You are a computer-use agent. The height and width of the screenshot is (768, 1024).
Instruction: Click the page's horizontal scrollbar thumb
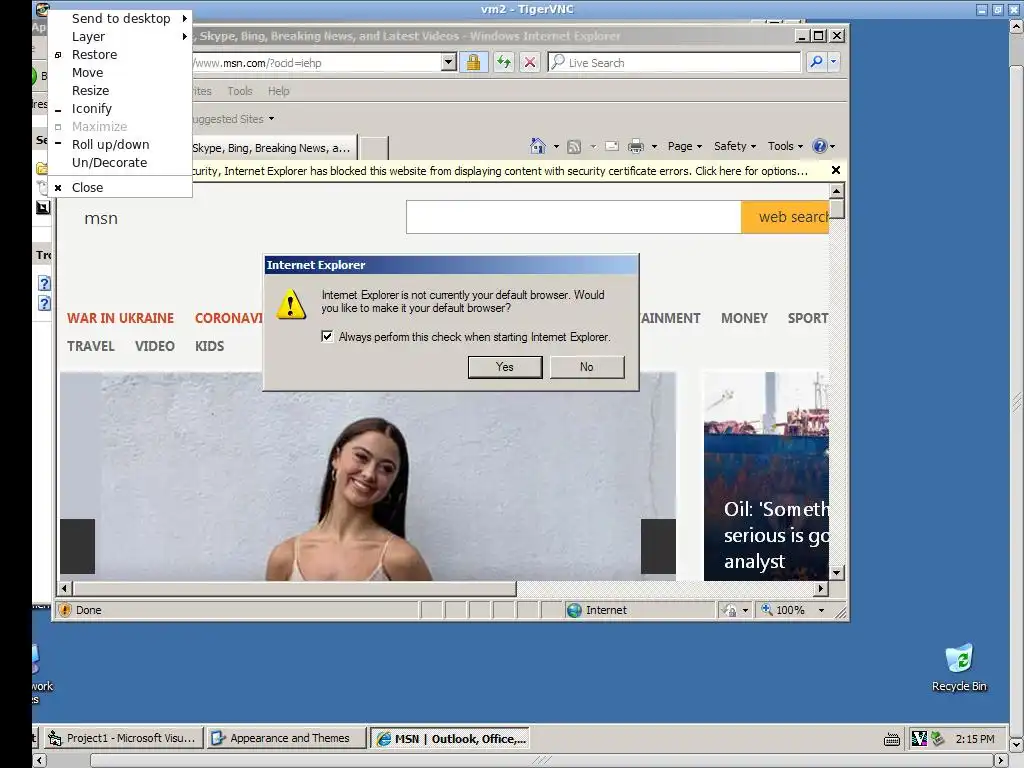click(294, 588)
